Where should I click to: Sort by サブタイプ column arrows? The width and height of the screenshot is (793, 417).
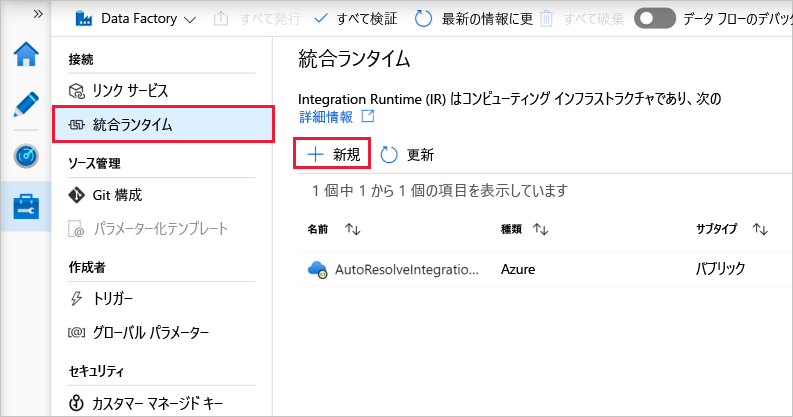click(760, 229)
